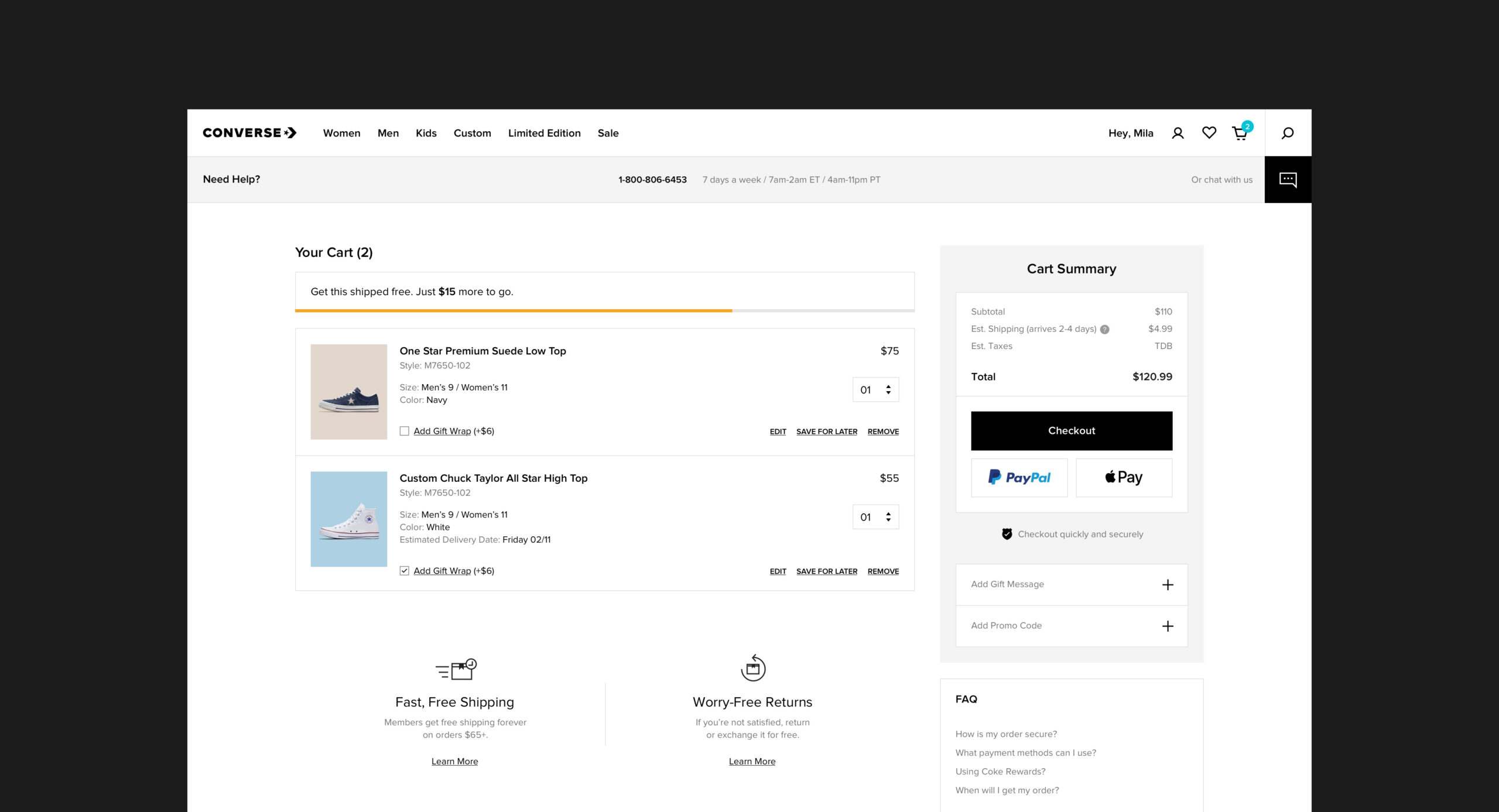Open the Limited Edition menu

click(545, 133)
